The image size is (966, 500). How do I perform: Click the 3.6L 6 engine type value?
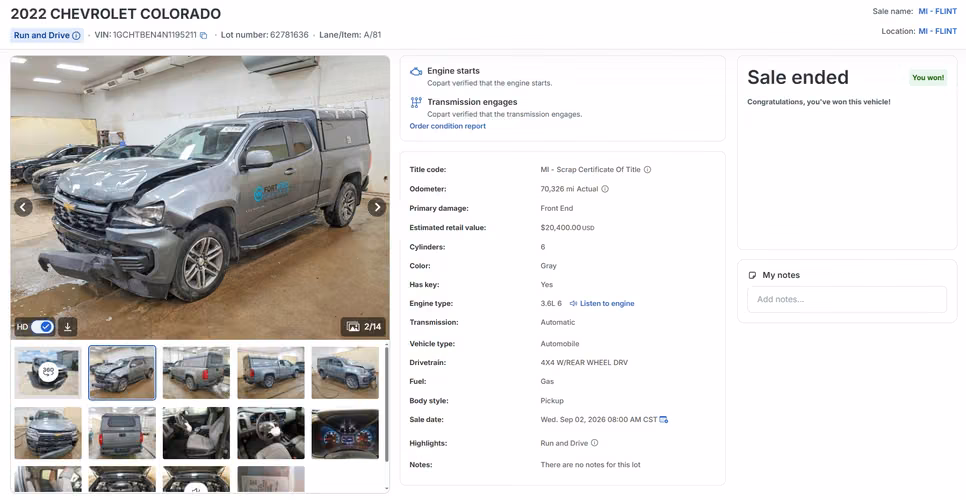pos(551,304)
